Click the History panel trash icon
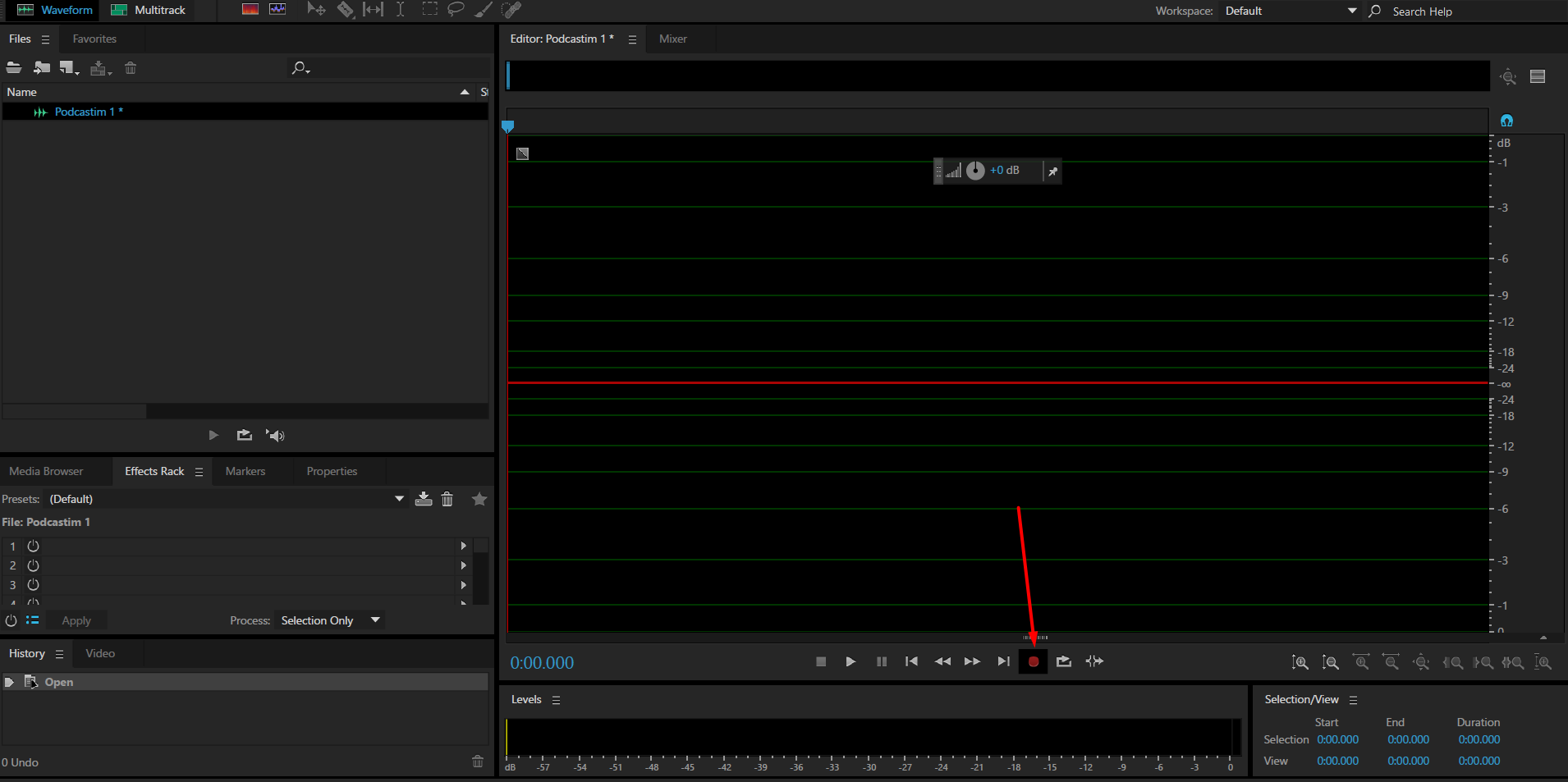 478,761
